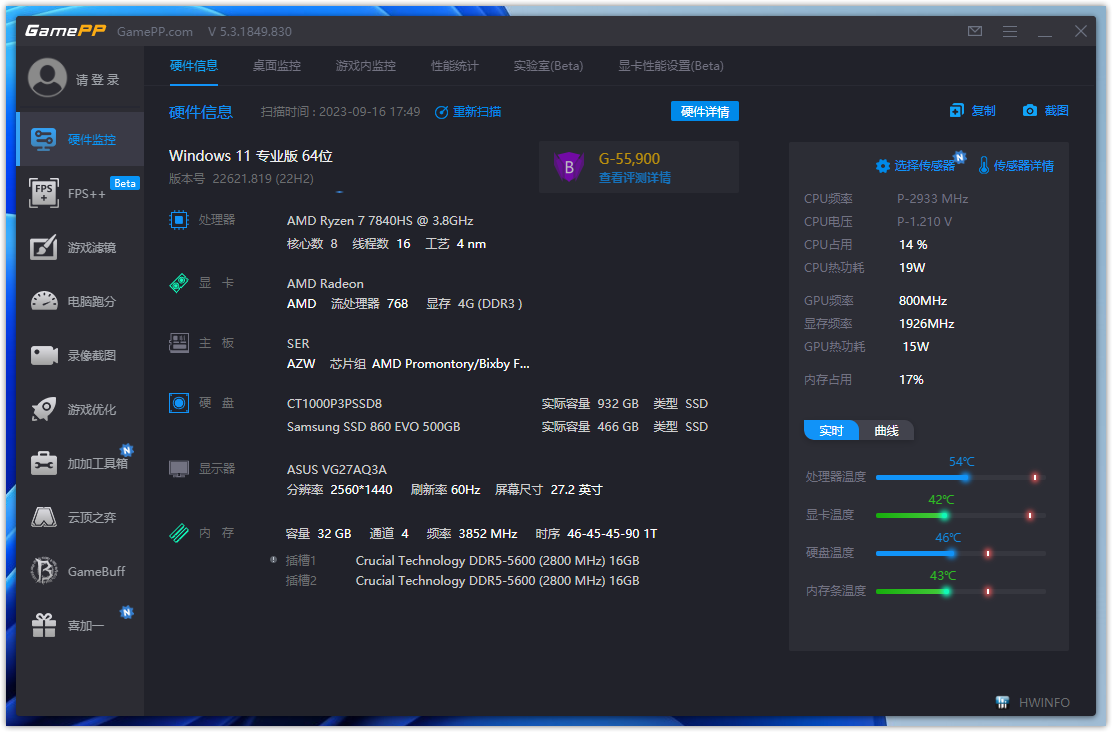
Task: Click the 重新扫描 link
Action: 477,112
